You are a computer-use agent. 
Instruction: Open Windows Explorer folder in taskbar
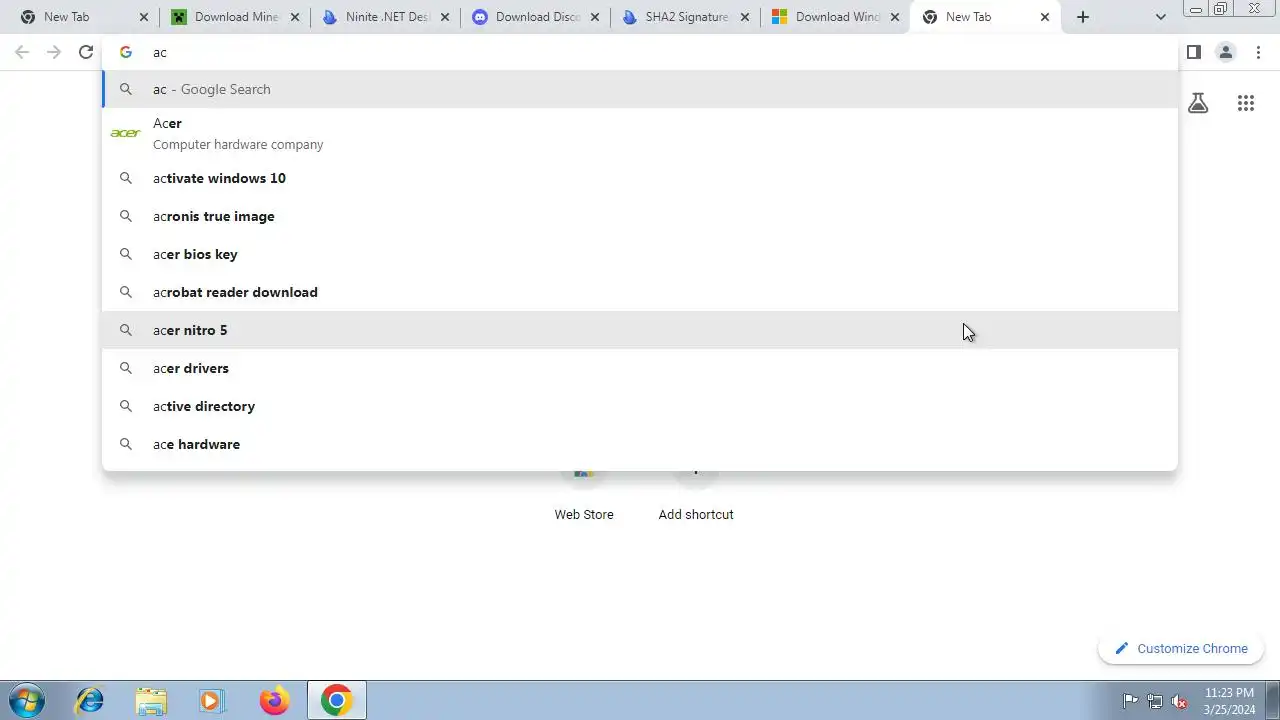coord(151,701)
